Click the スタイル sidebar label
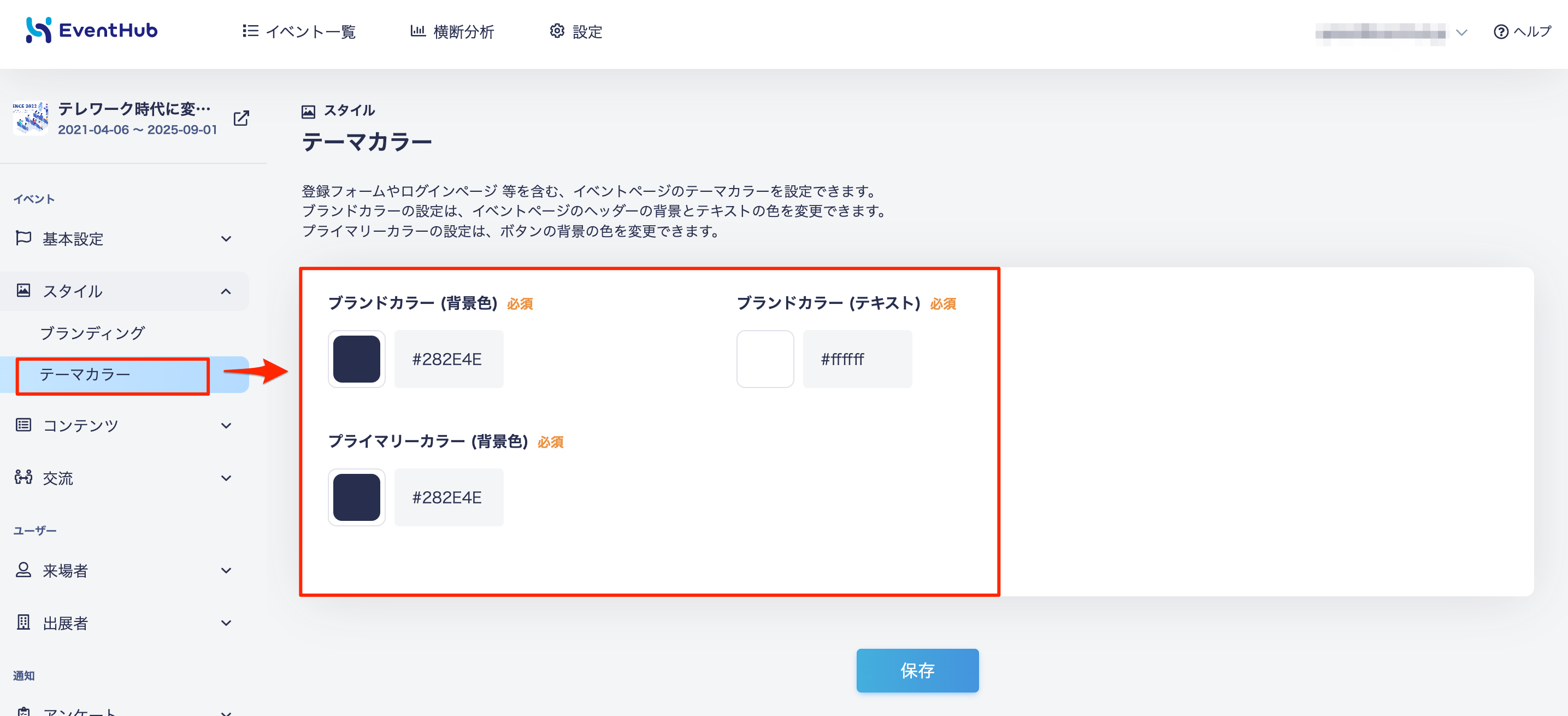This screenshot has height=716, width=1568. pyautogui.click(x=73, y=291)
